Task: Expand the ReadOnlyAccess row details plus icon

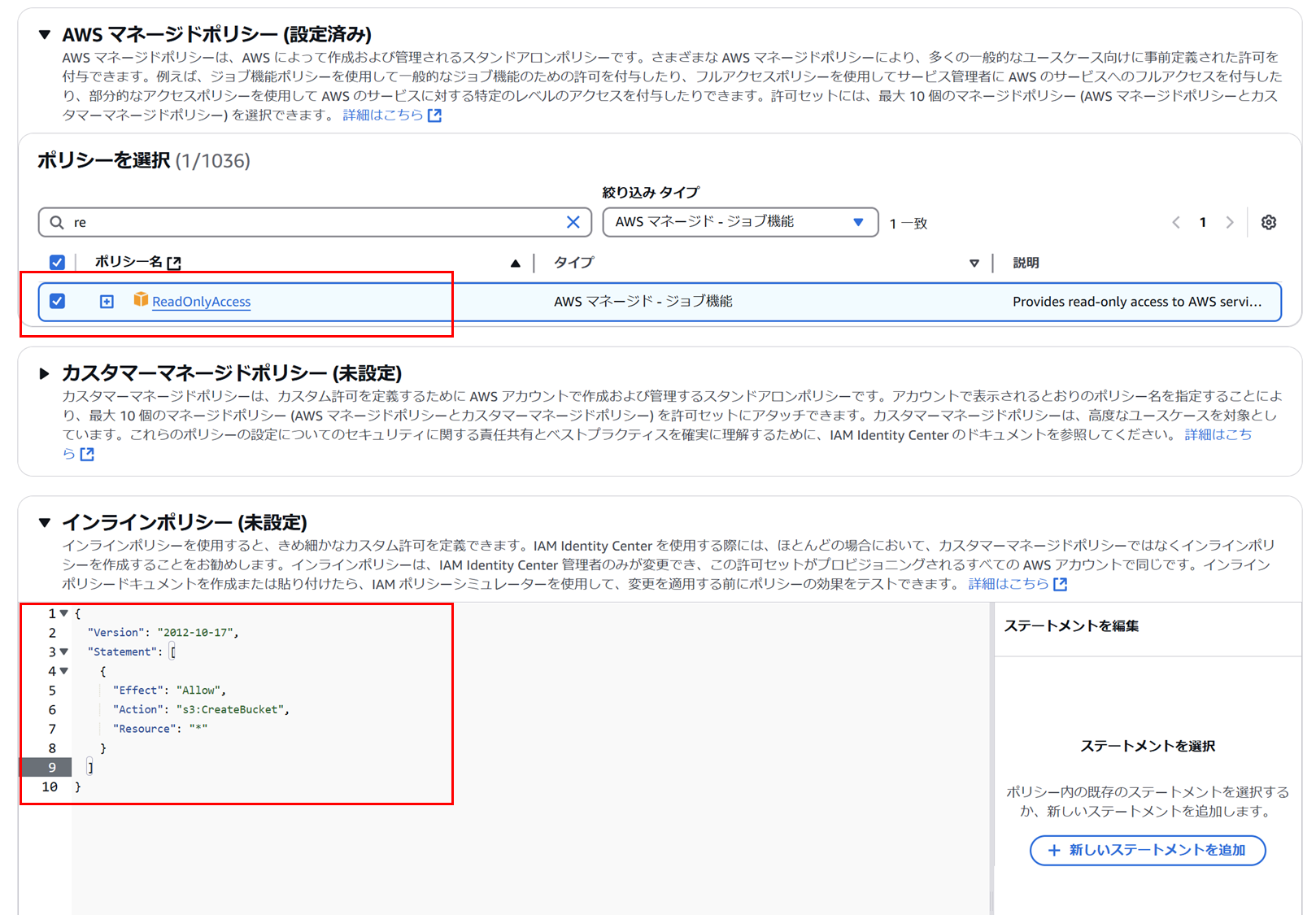Action: 107,302
